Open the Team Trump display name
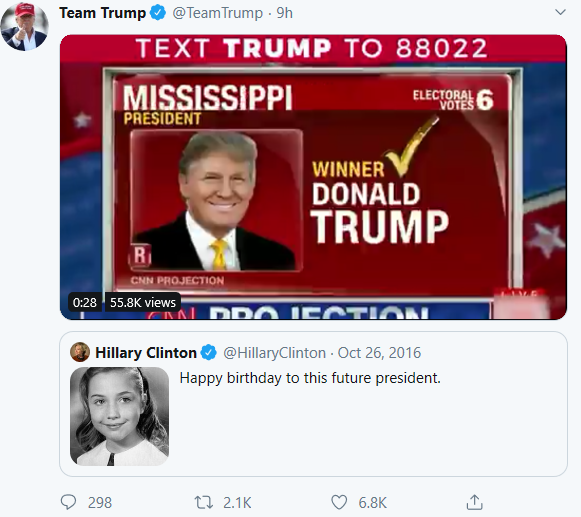The width and height of the screenshot is (581, 517). 103,13
